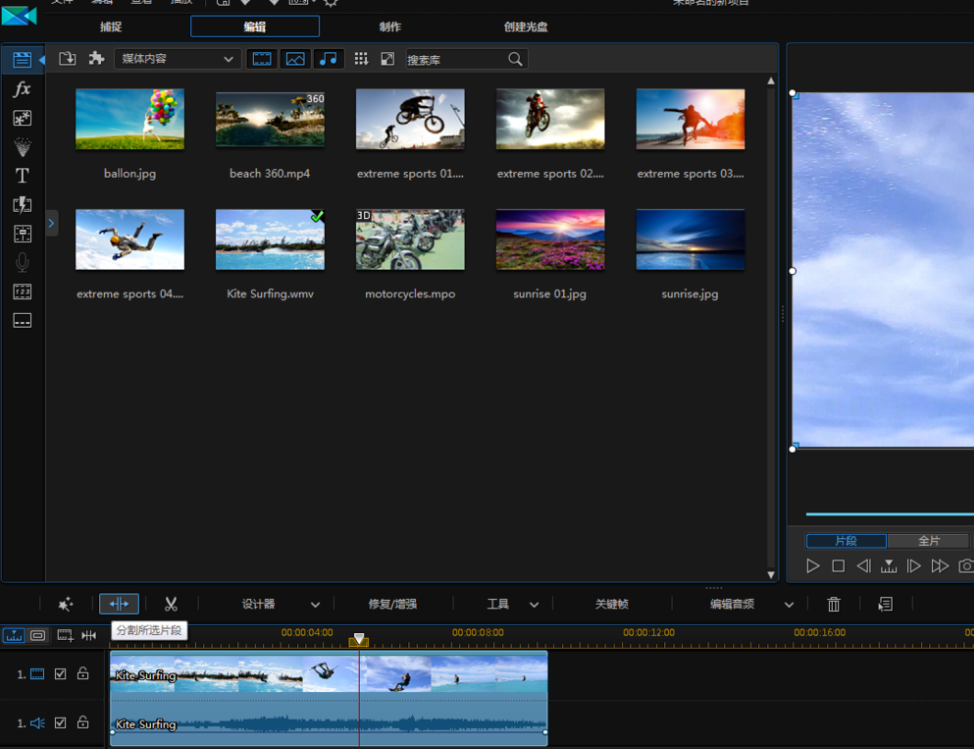Uncheck the audio track 1 enable checkbox

point(61,722)
